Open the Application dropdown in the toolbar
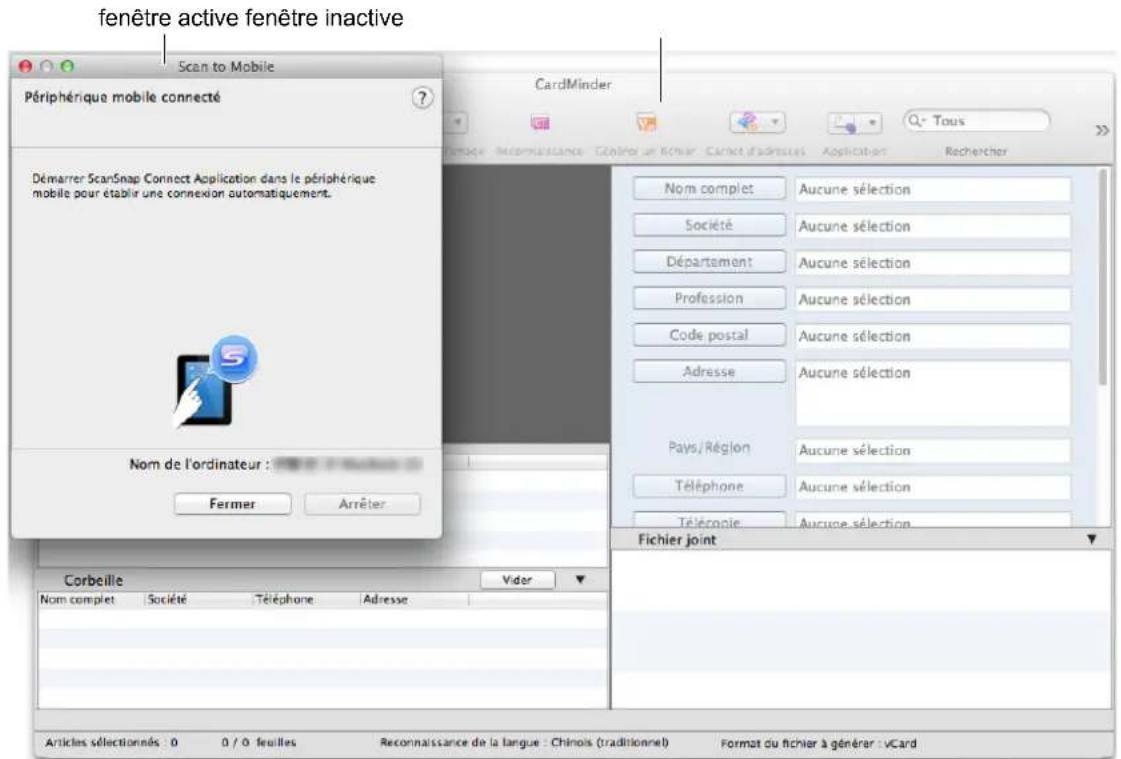The height and width of the screenshot is (759, 1121). 854,123
